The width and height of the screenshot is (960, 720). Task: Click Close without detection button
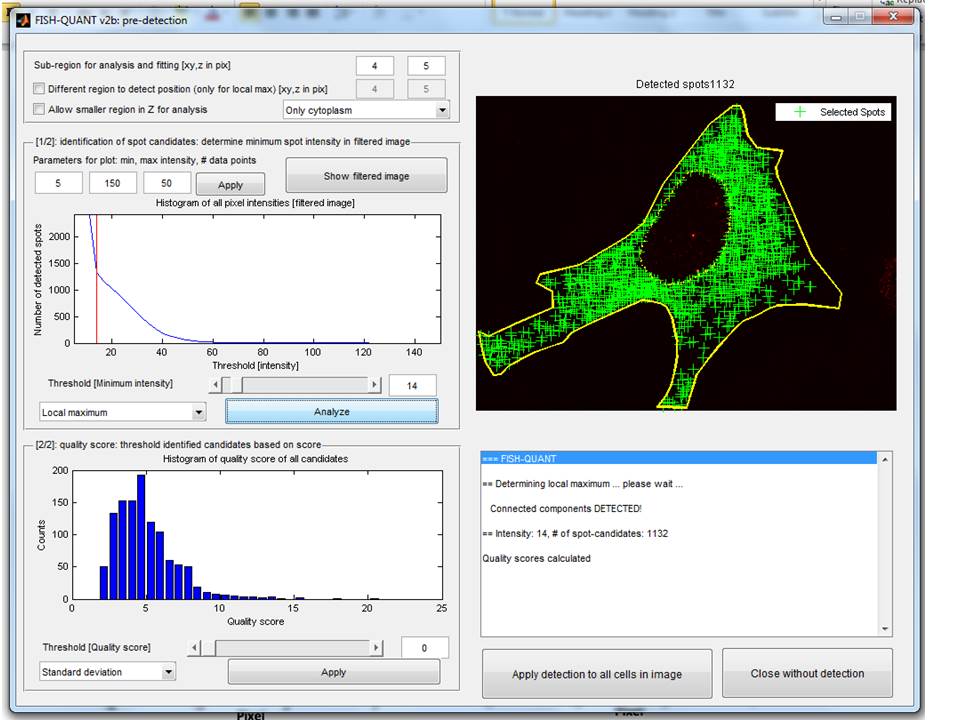(x=807, y=673)
